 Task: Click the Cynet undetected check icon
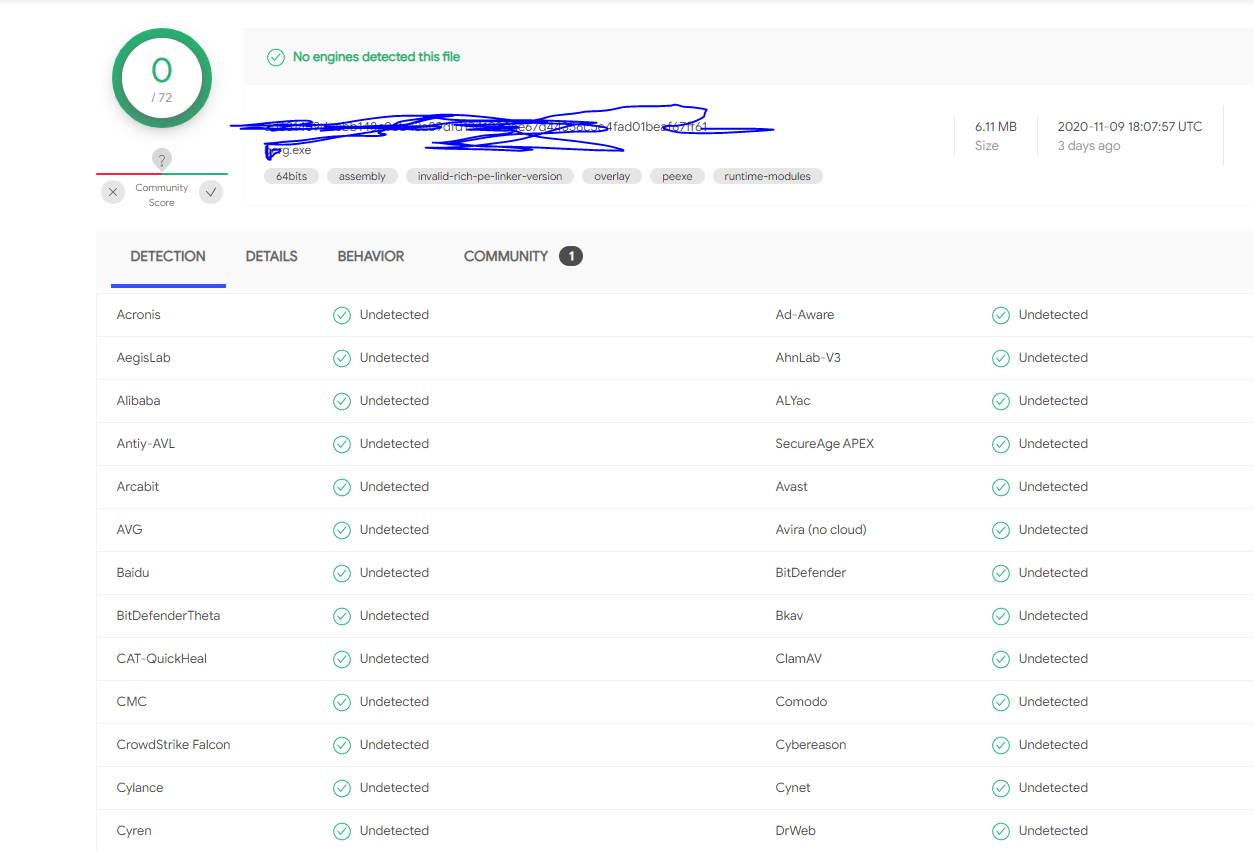1001,788
